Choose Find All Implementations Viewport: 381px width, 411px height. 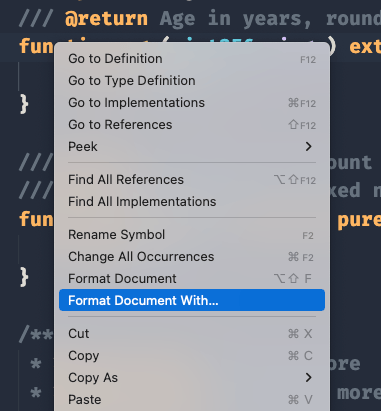click(x=192, y=202)
